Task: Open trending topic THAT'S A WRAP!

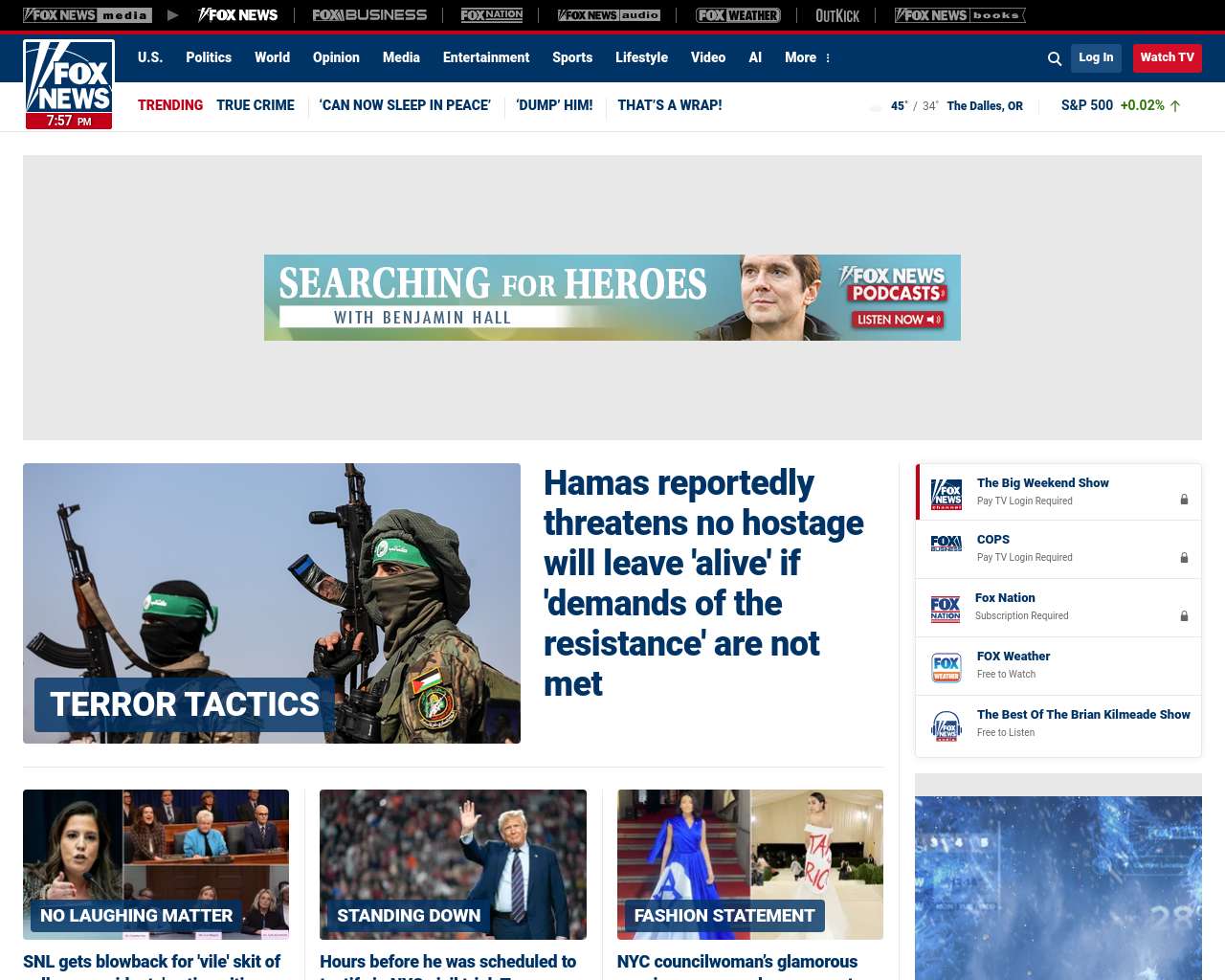Action: point(670,105)
